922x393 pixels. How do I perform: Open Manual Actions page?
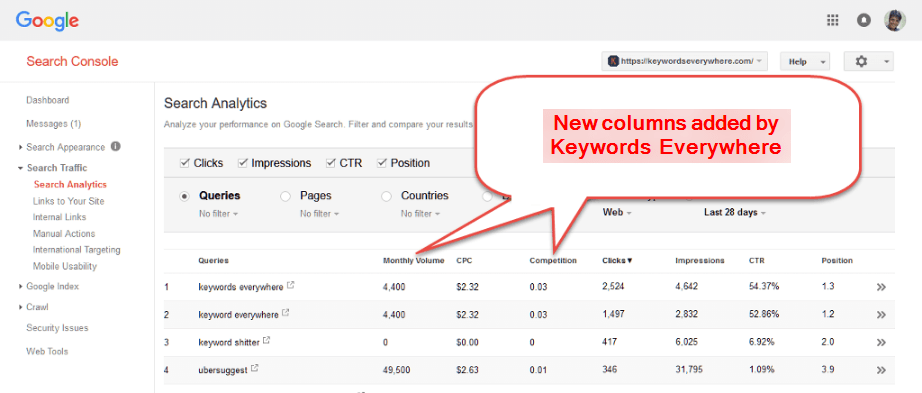point(64,234)
